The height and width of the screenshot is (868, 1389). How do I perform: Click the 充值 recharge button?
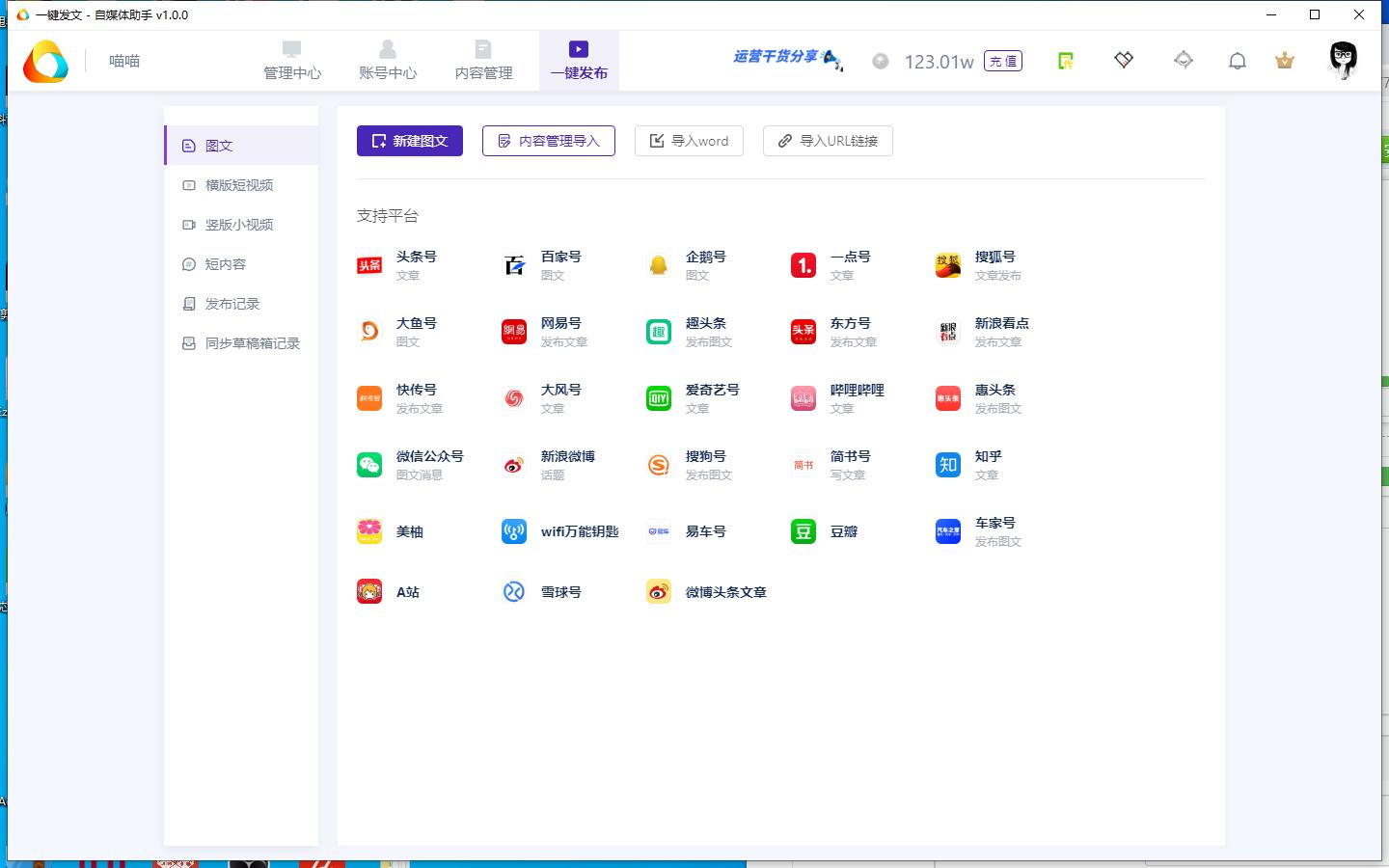[x=1003, y=61]
